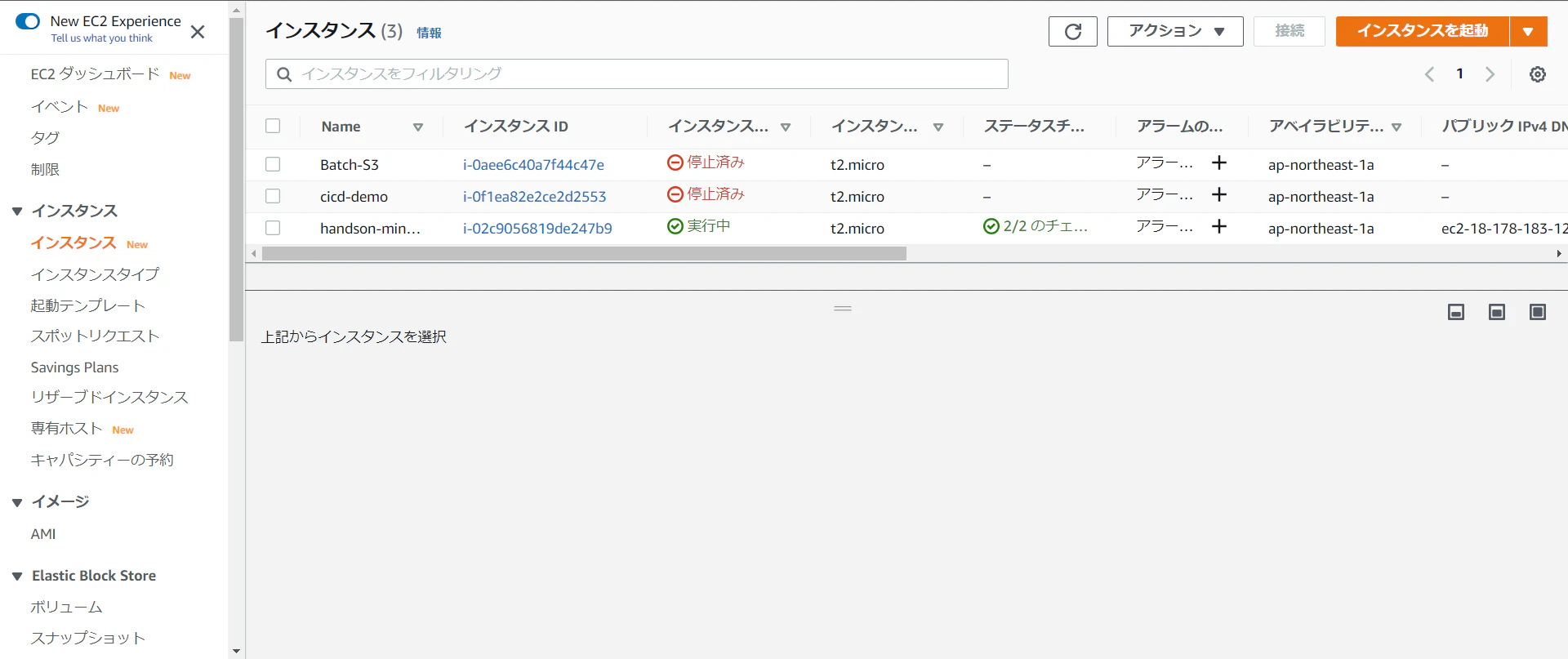This screenshot has width=1568, height=659.
Task: Click the horizontal table scrollbar thumb
Action: pos(584,254)
